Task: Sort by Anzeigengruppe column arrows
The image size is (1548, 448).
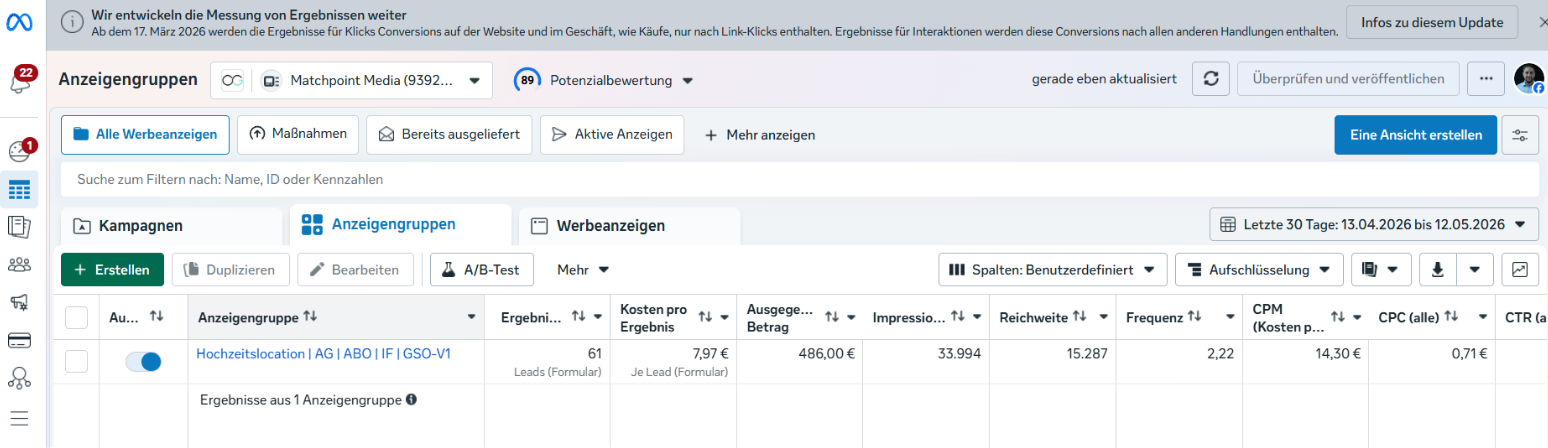Action: pos(310,317)
